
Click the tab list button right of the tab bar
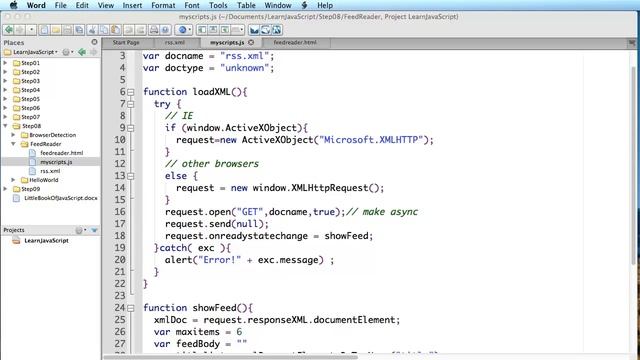point(632,42)
